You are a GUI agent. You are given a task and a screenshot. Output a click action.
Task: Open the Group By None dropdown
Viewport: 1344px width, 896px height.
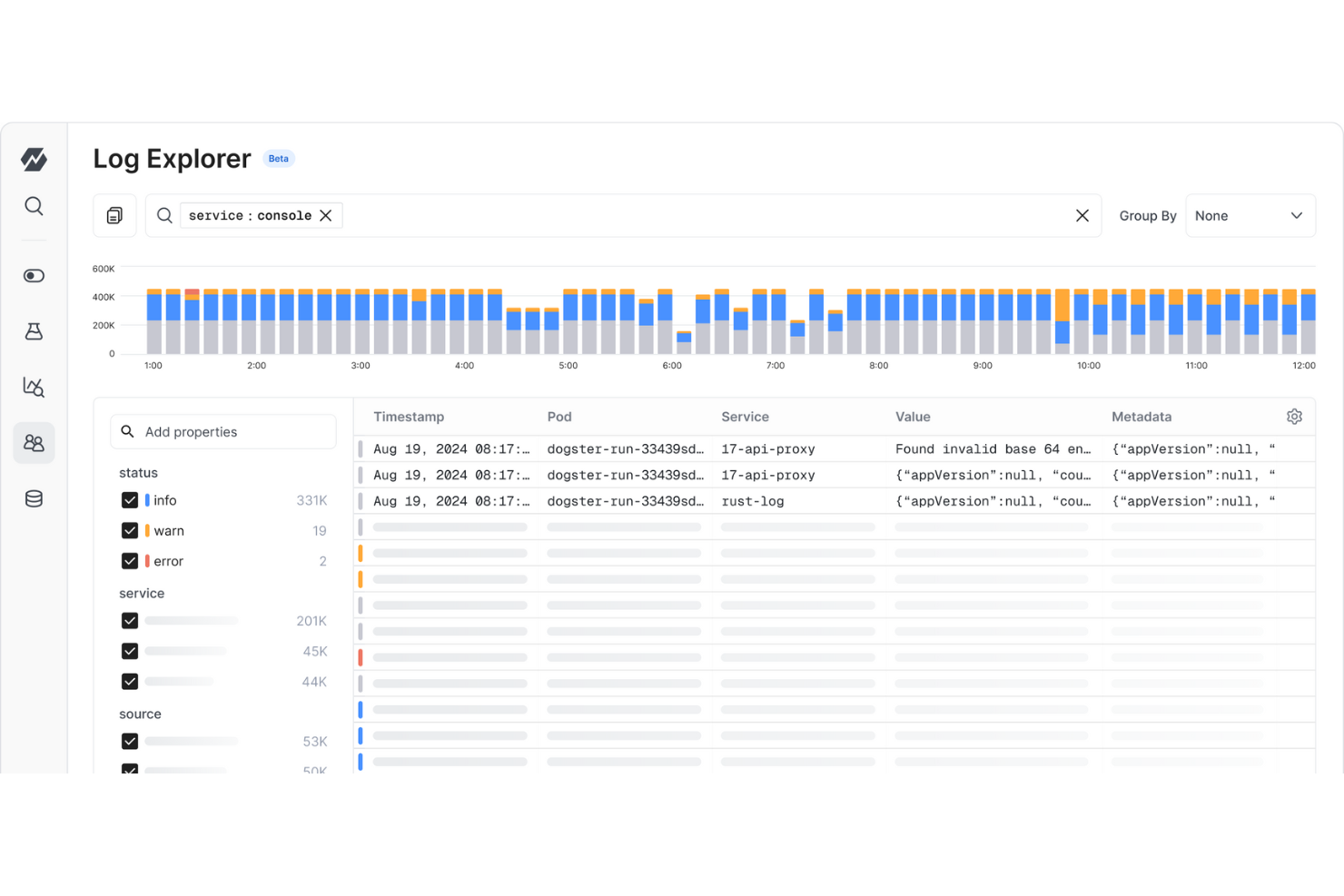[x=1250, y=216]
